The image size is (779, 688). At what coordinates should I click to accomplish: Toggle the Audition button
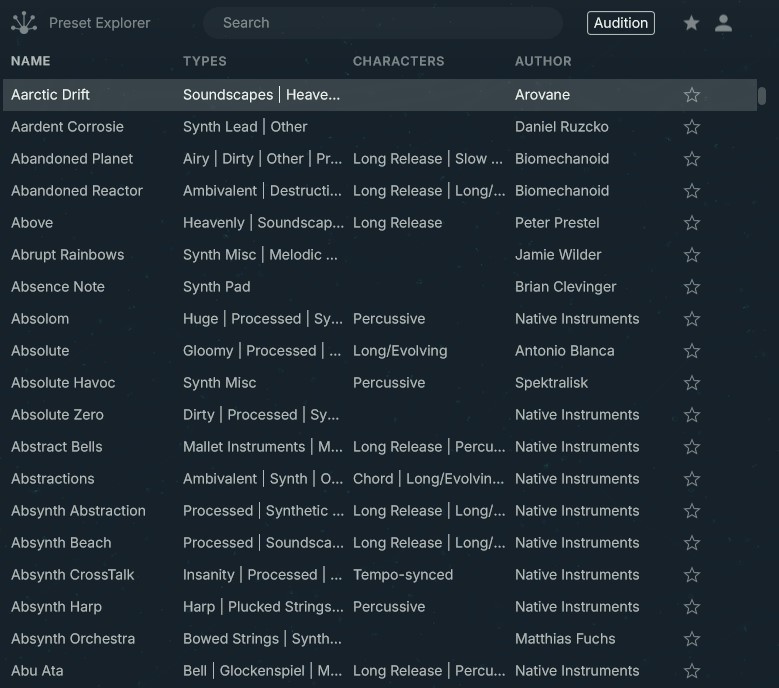point(621,23)
